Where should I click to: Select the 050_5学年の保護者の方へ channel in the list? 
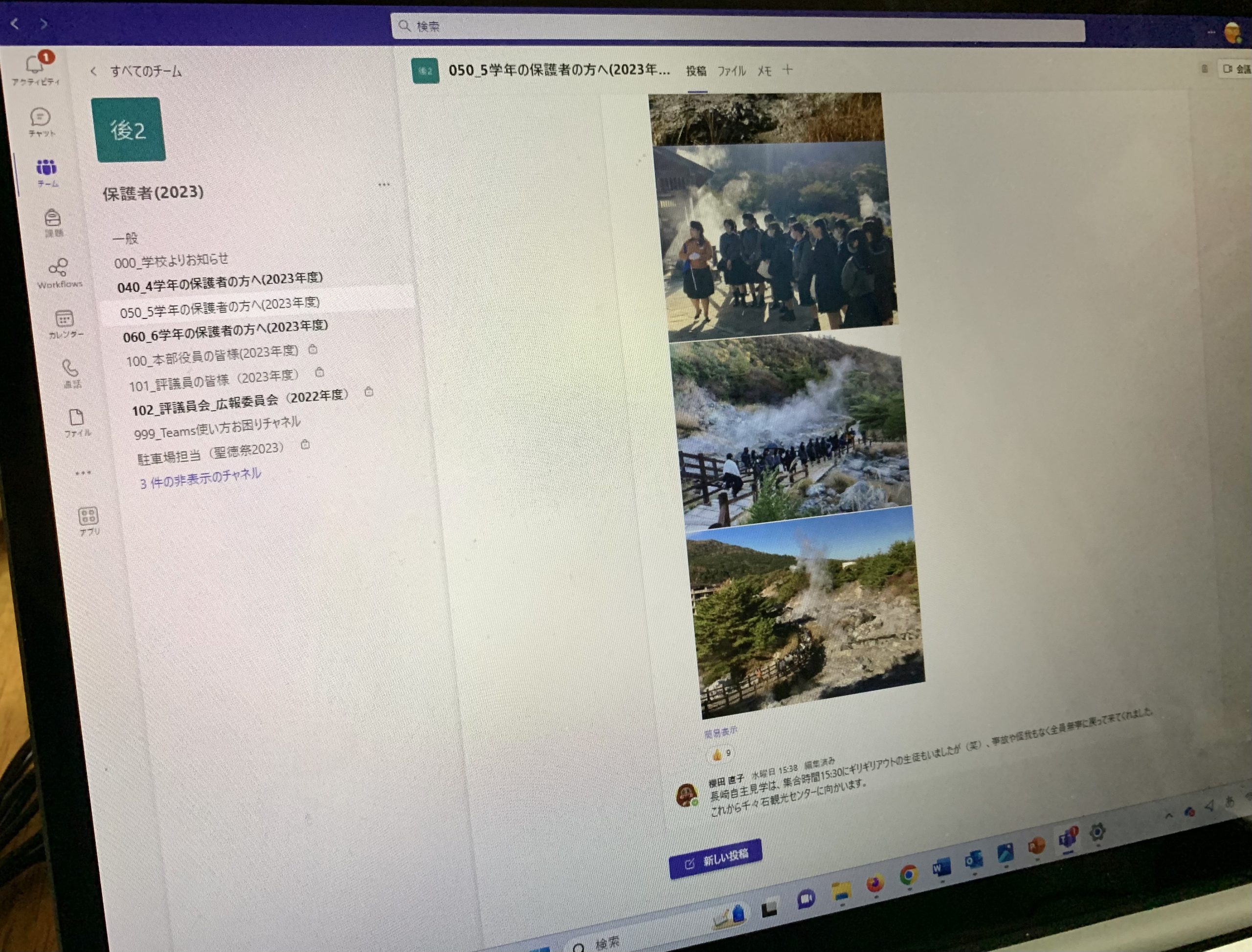point(220,308)
